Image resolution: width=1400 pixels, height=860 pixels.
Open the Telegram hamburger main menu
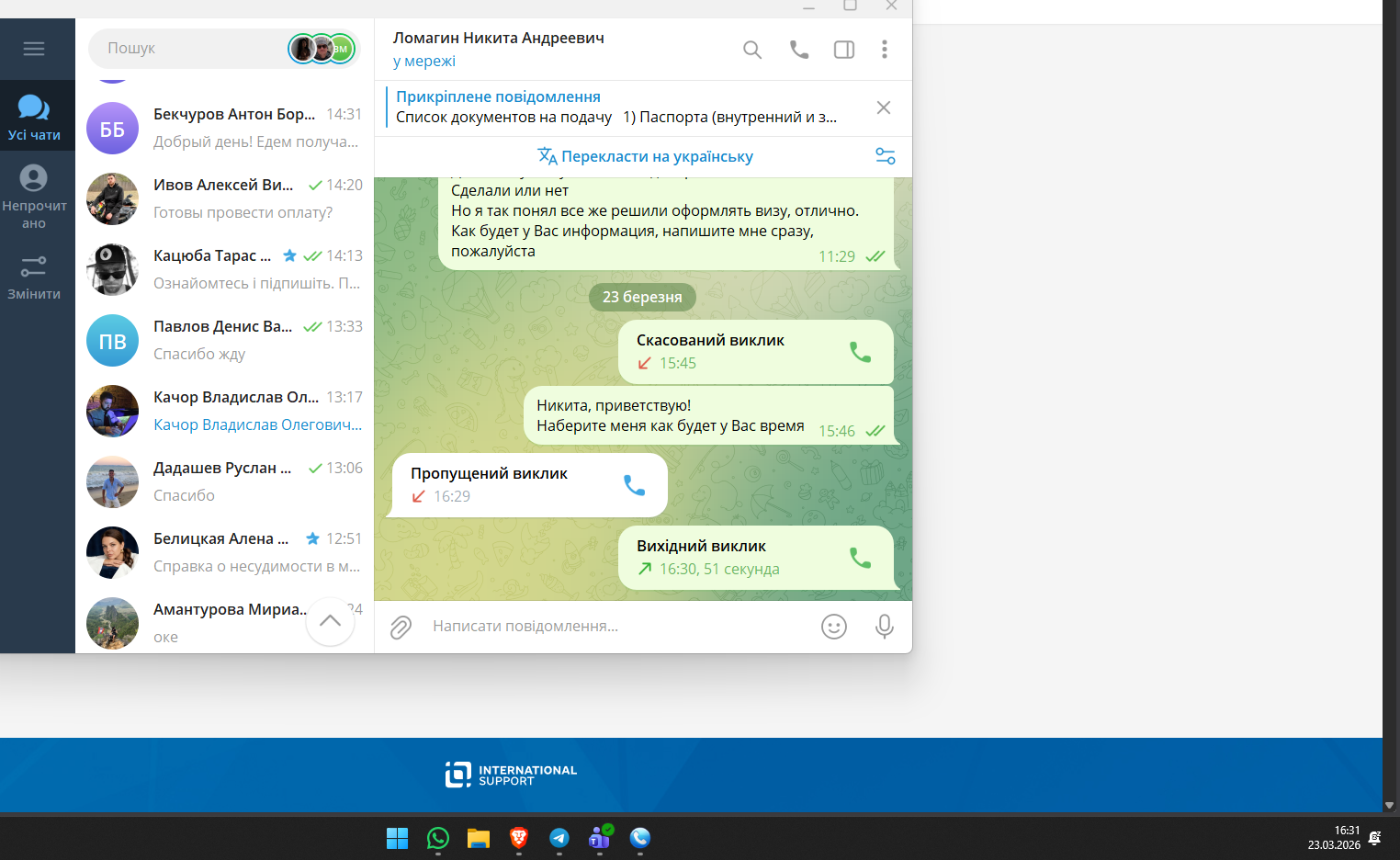[34, 49]
